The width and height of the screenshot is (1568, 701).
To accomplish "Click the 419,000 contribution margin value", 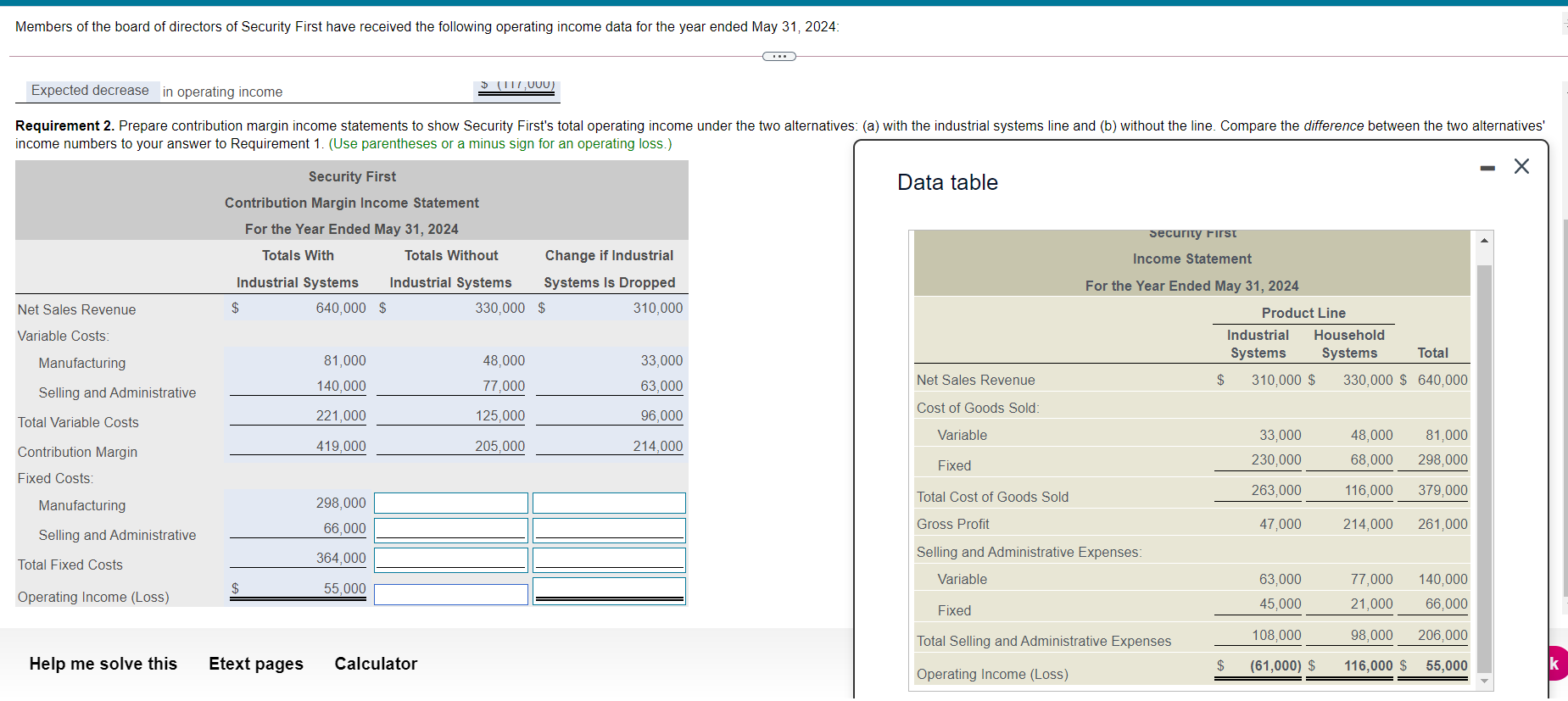I will pos(341,446).
